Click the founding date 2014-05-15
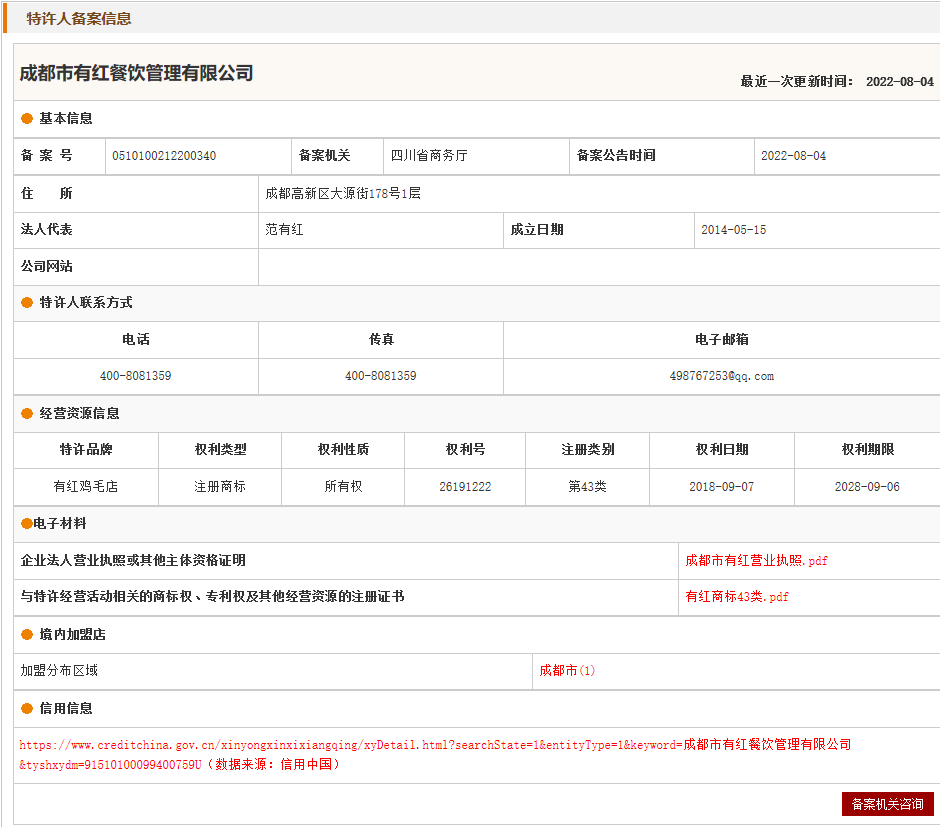Viewport: 940px width, 827px height. tap(734, 230)
